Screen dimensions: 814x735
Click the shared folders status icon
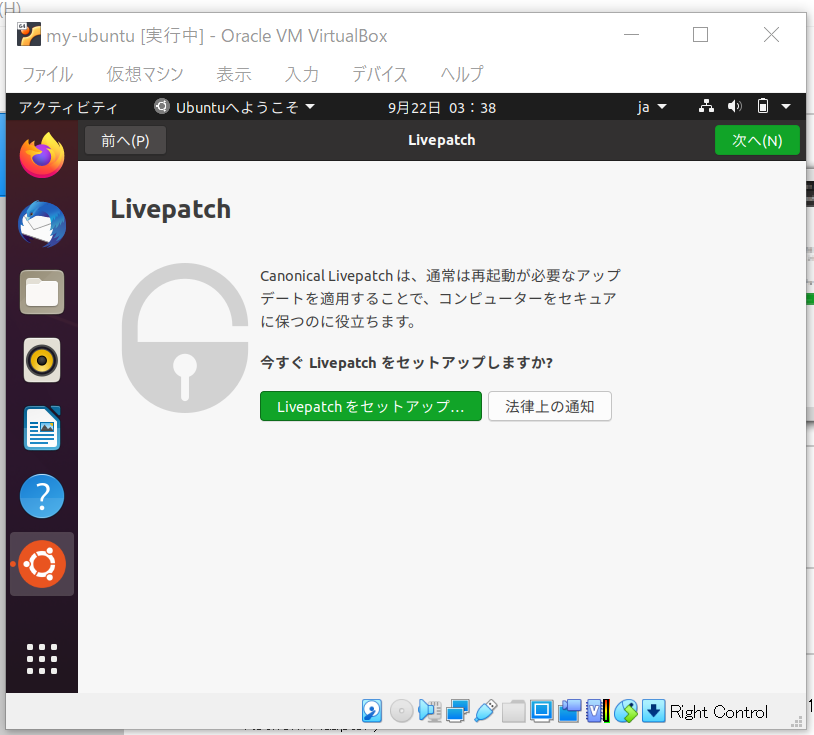[513, 711]
